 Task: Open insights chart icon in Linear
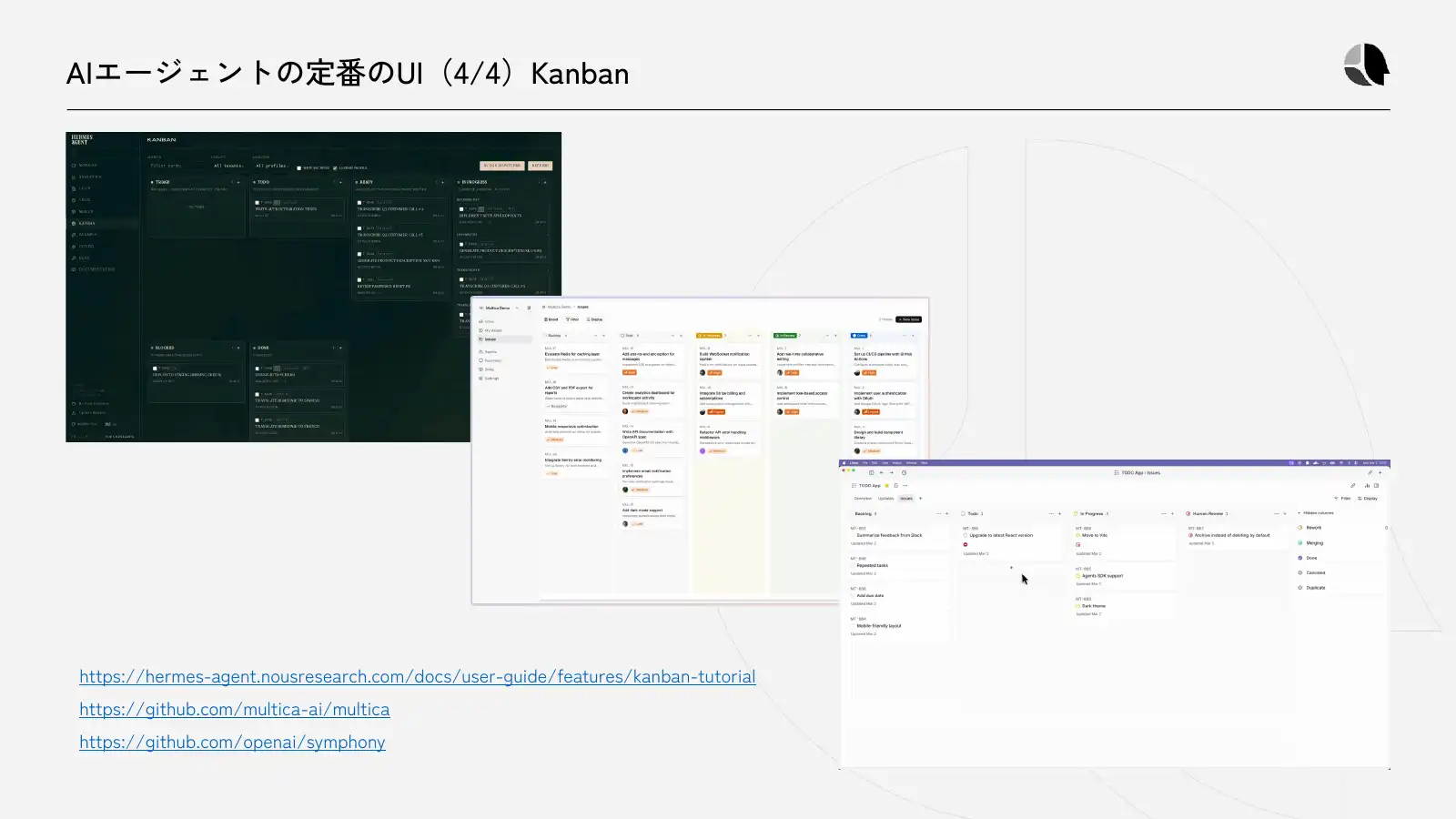coord(1367,486)
